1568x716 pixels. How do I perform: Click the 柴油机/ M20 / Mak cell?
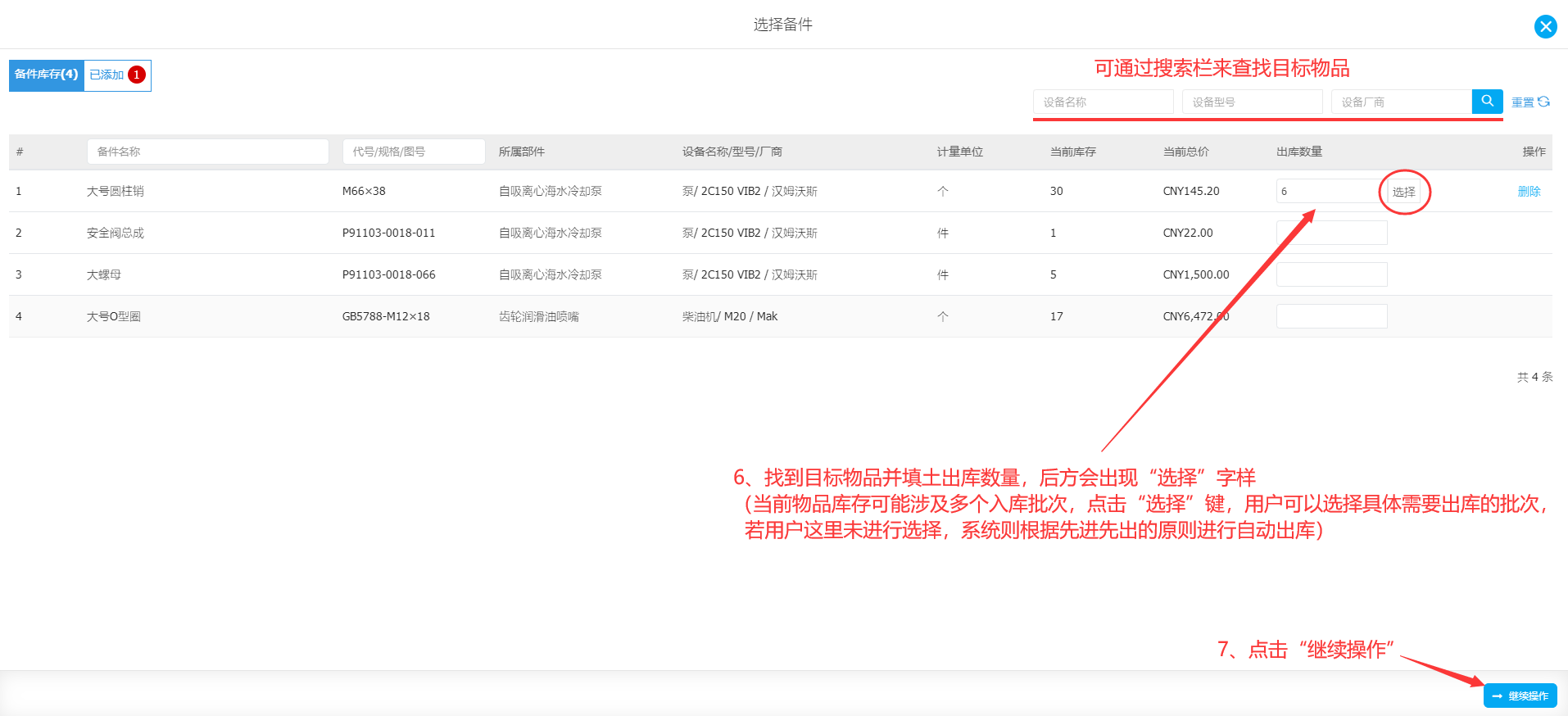(x=730, y=316)
